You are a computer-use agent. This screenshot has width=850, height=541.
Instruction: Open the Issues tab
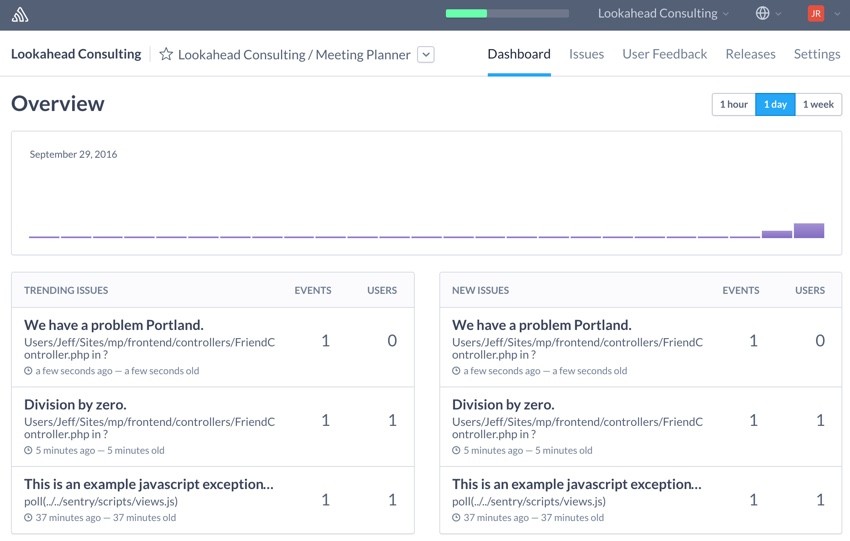[x=586, y=54]
